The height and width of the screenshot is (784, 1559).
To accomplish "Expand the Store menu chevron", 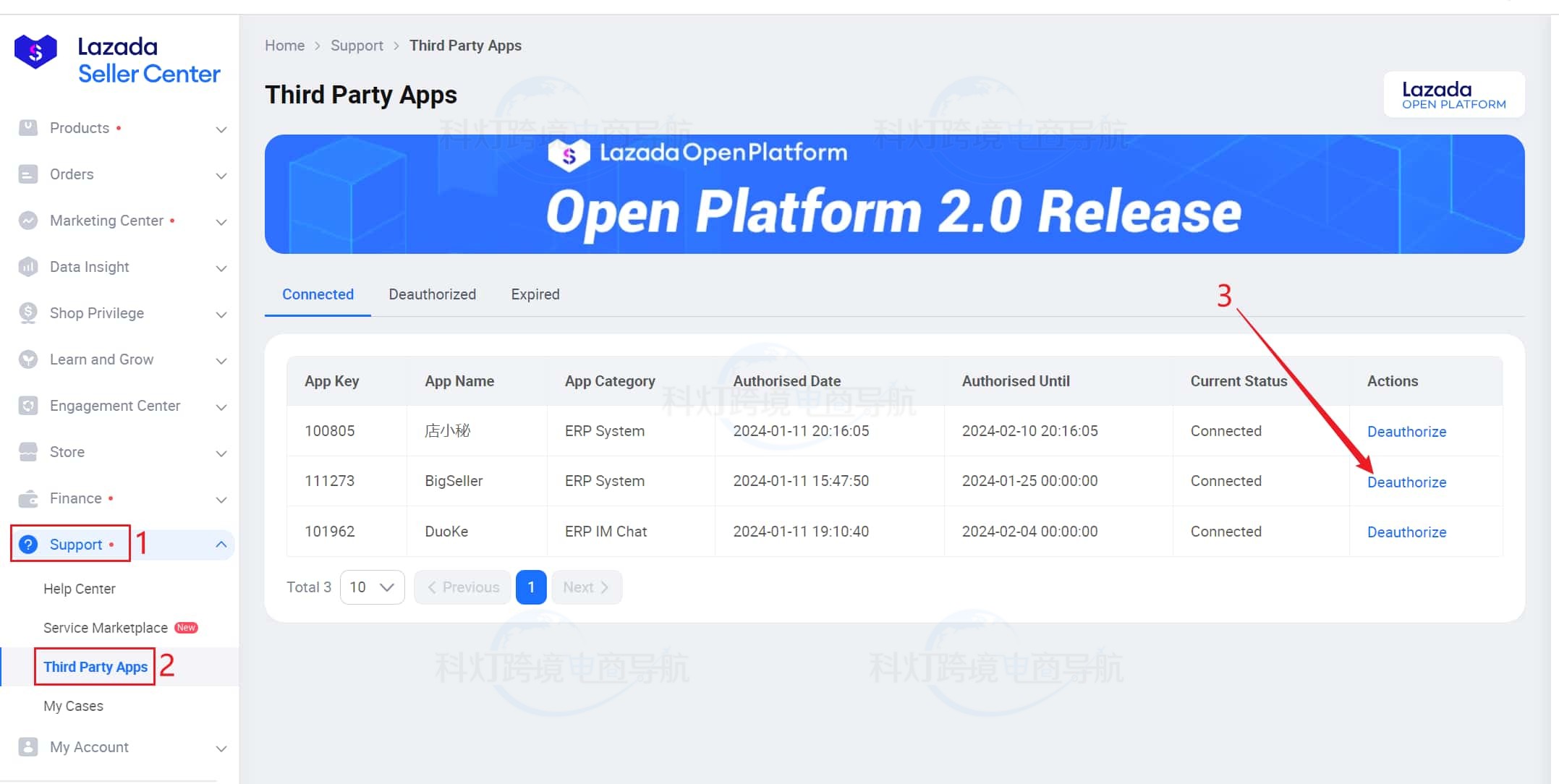I will point(221,453).
